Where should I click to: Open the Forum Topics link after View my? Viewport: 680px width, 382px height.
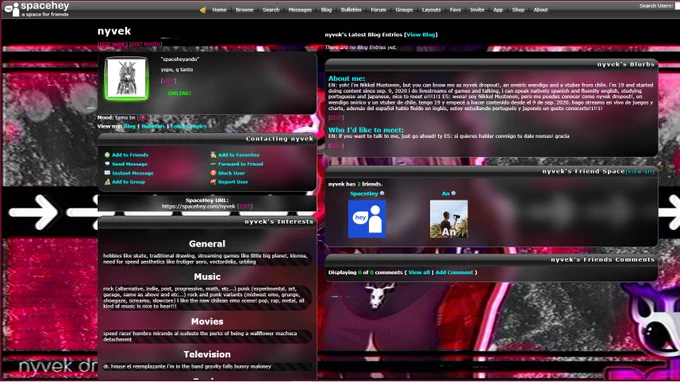pos(188,126)
